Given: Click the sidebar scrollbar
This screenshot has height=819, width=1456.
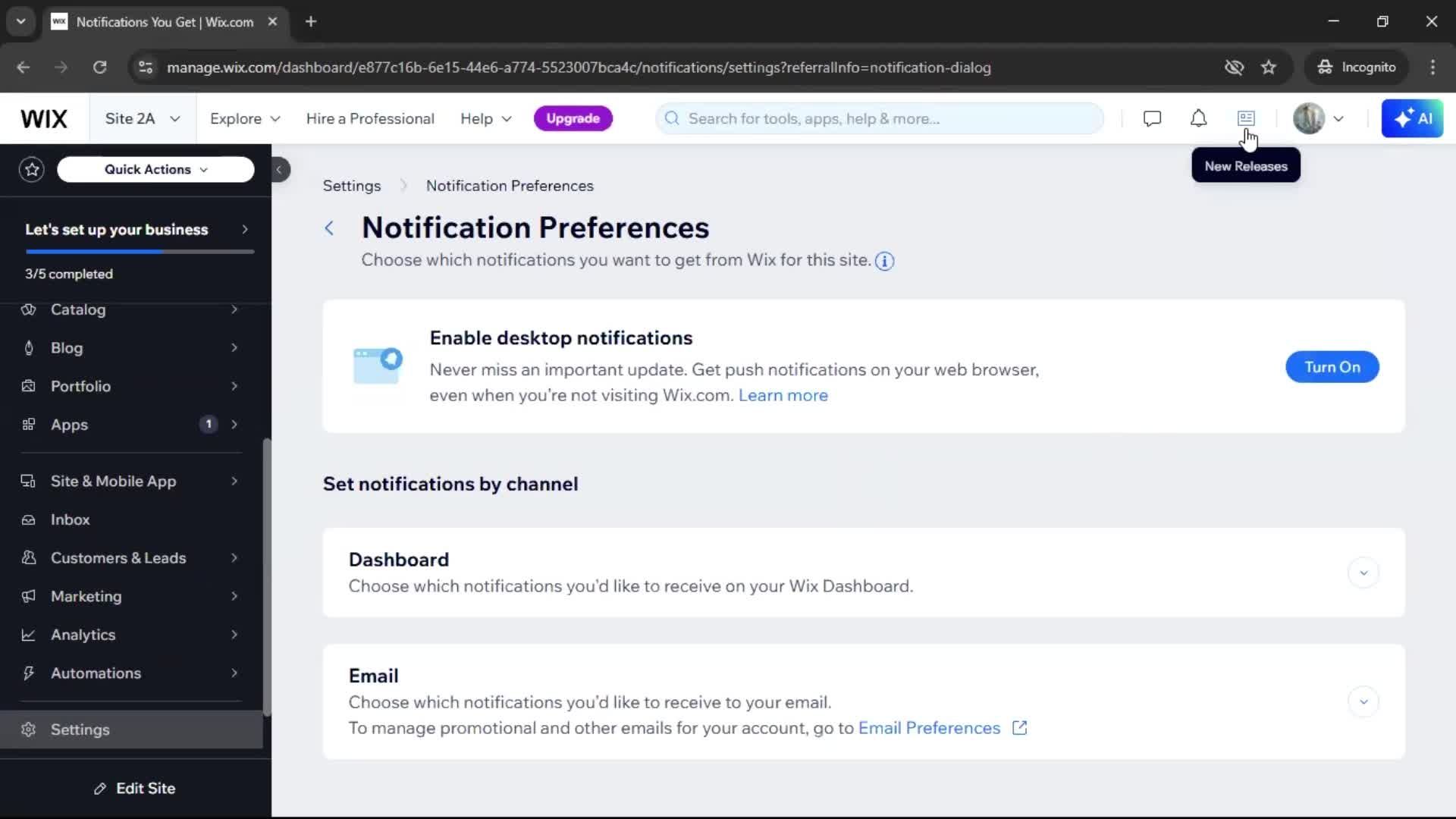Looking at the screenshot, I should coord(266,576).
